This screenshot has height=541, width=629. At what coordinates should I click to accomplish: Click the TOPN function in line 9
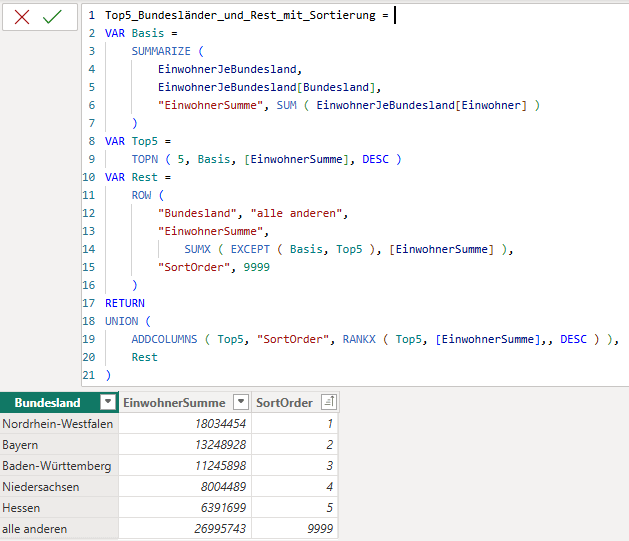[x=144, y=159]
